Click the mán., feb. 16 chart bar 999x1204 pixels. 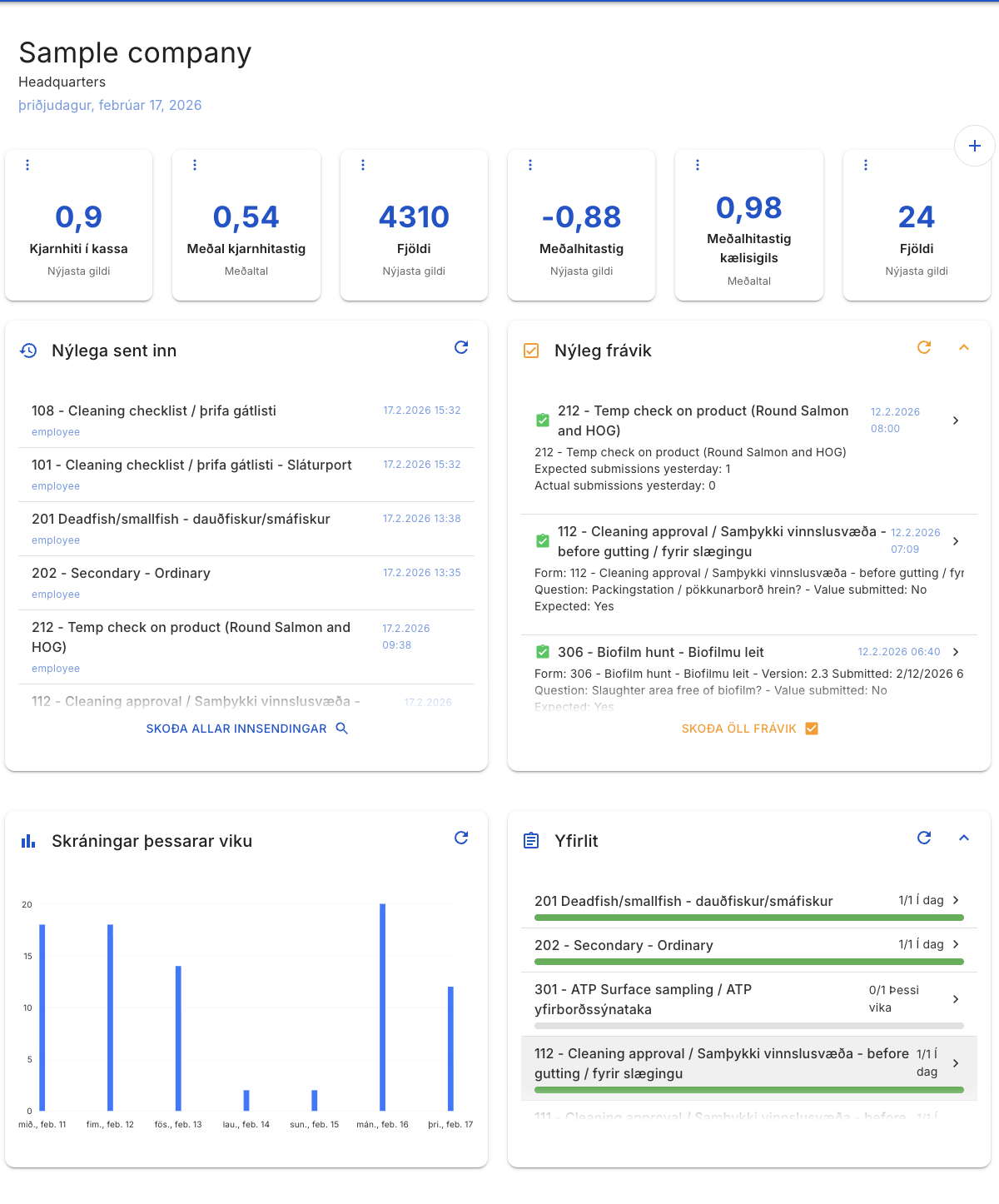383,1007
